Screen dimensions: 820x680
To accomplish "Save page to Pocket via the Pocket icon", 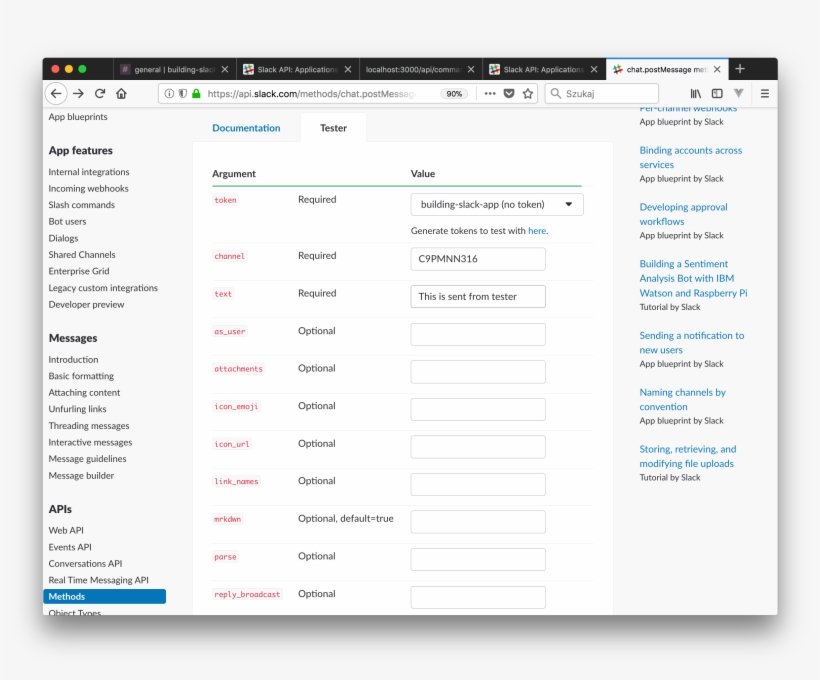I will 508,93.
